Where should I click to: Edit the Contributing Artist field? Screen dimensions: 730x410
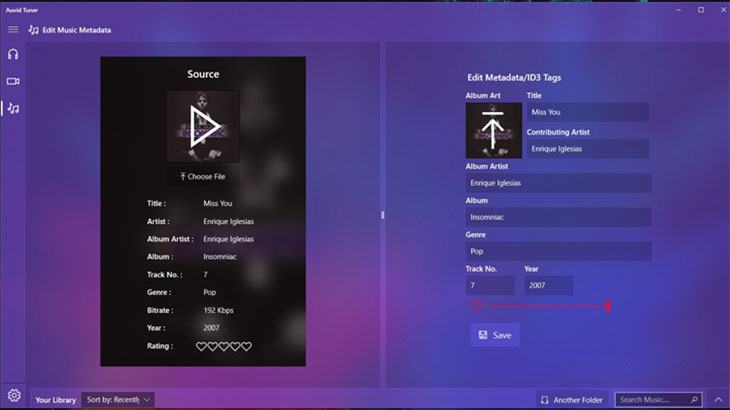tap(588, 149)
